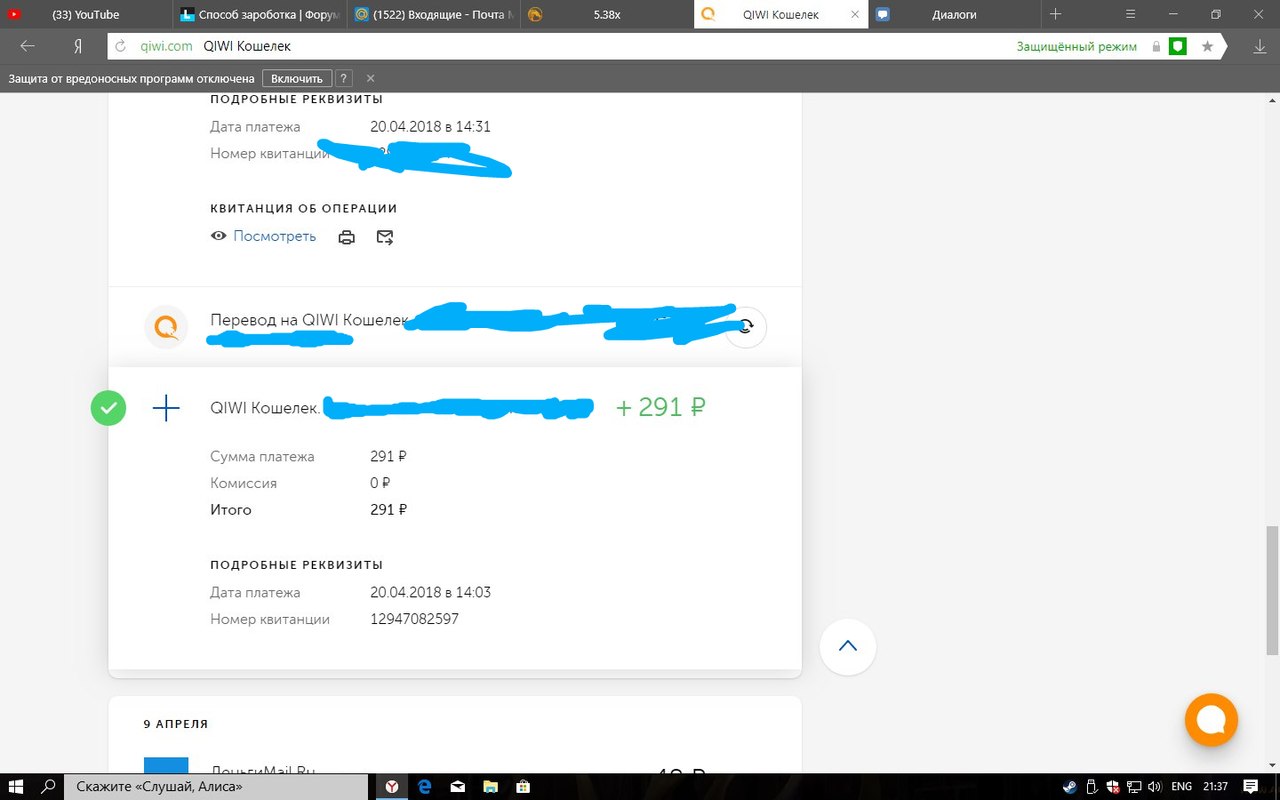Screen dimensions: 1280x800
Task: Click payment date 20.04.2018 в 14:31
Action: (430, 127)
